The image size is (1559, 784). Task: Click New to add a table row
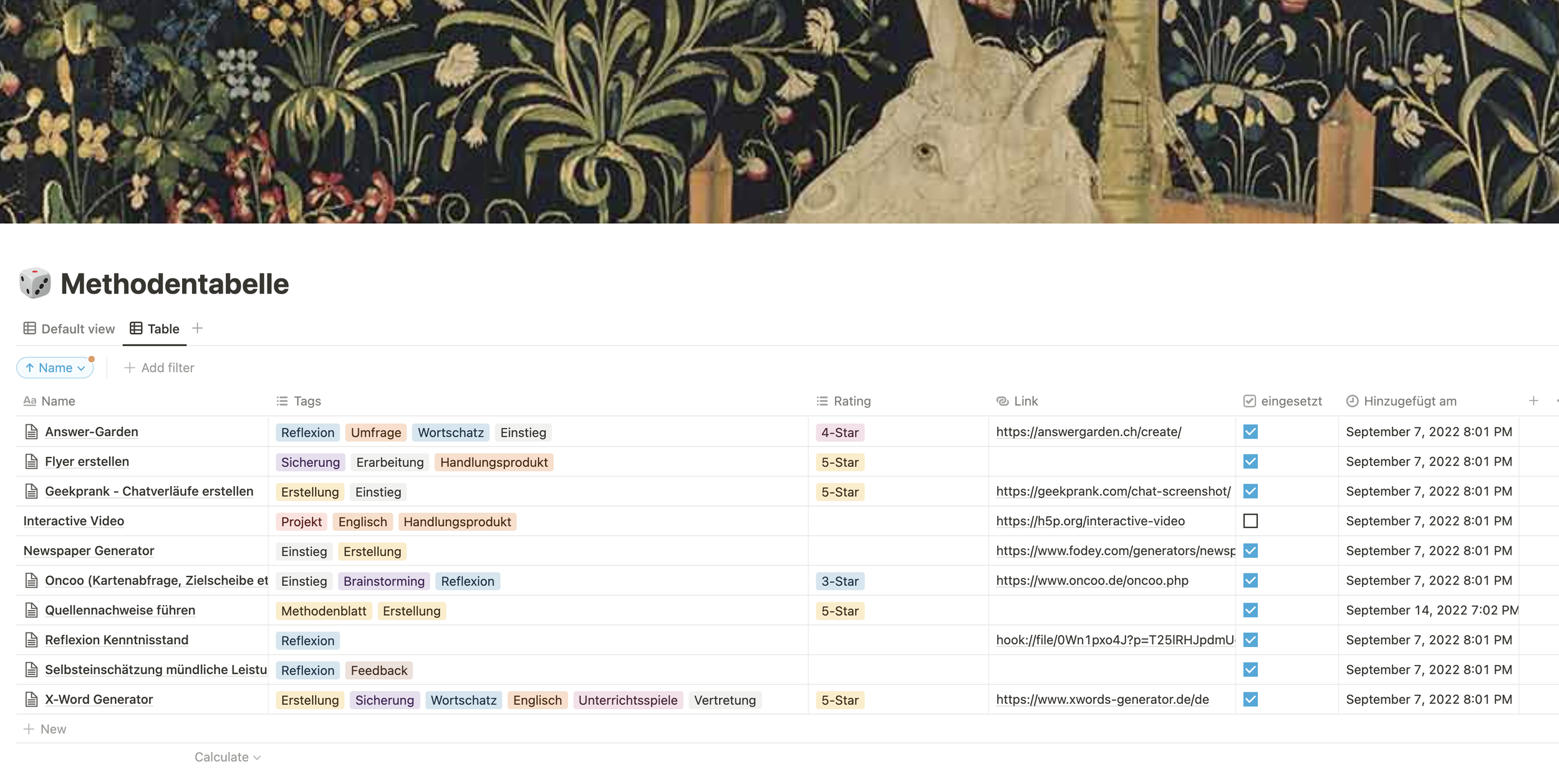coord(45,729)
